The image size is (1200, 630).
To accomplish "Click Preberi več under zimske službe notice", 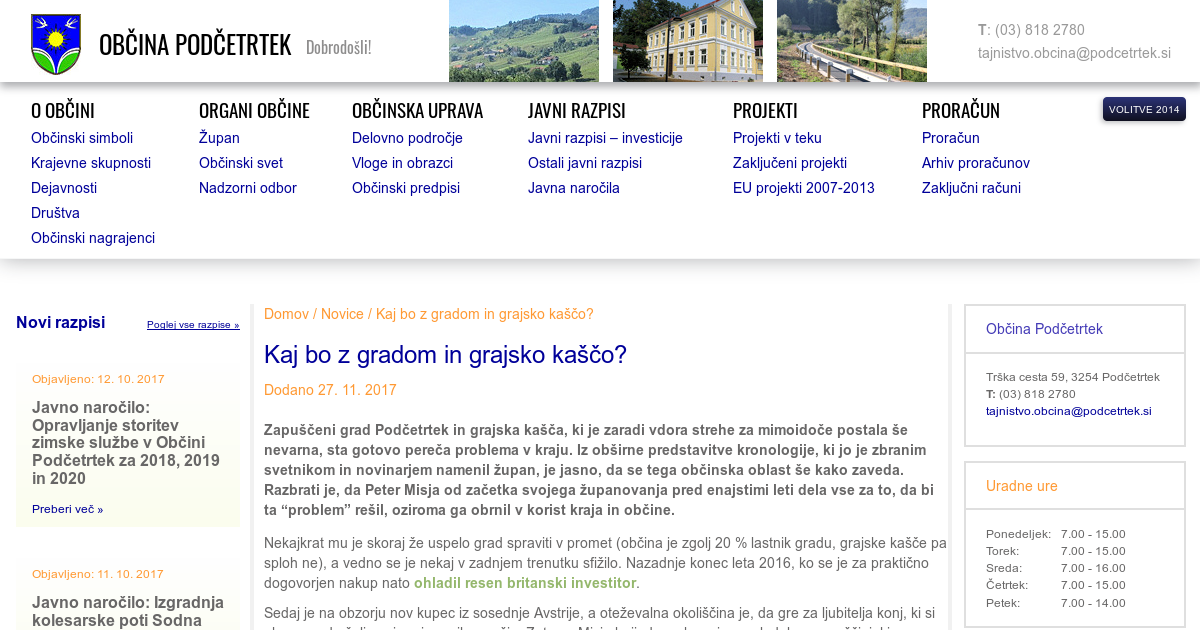I will (x=67, y=509).
